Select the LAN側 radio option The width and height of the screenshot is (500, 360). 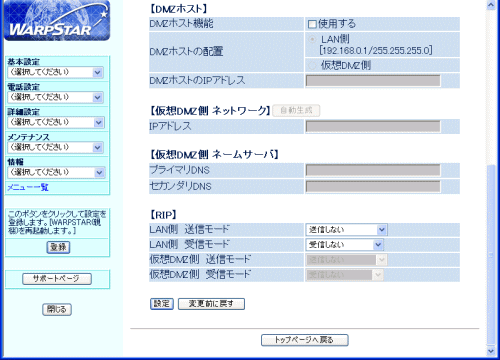pos(312,39)
